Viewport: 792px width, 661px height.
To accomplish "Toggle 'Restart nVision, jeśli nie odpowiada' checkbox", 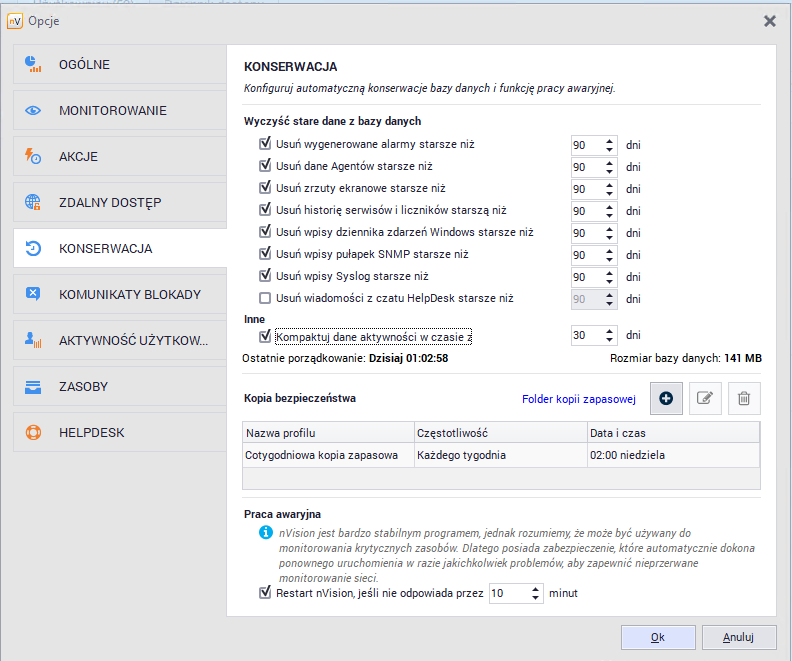I will click(x=265, y=593).
